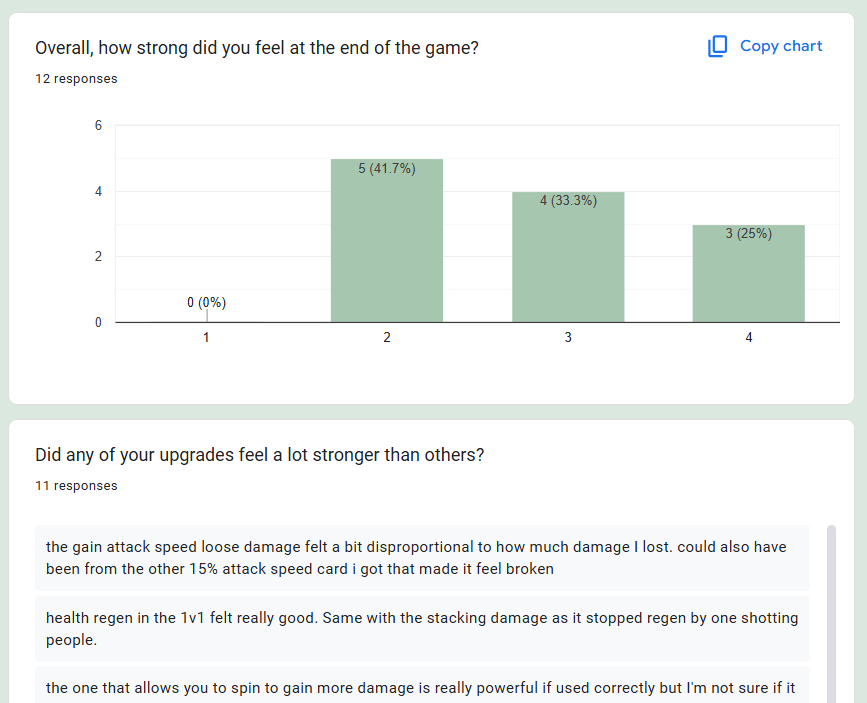Click the bar labeled 4 (33.3%)
Screen dimensions: 867x703
(568, 257)
